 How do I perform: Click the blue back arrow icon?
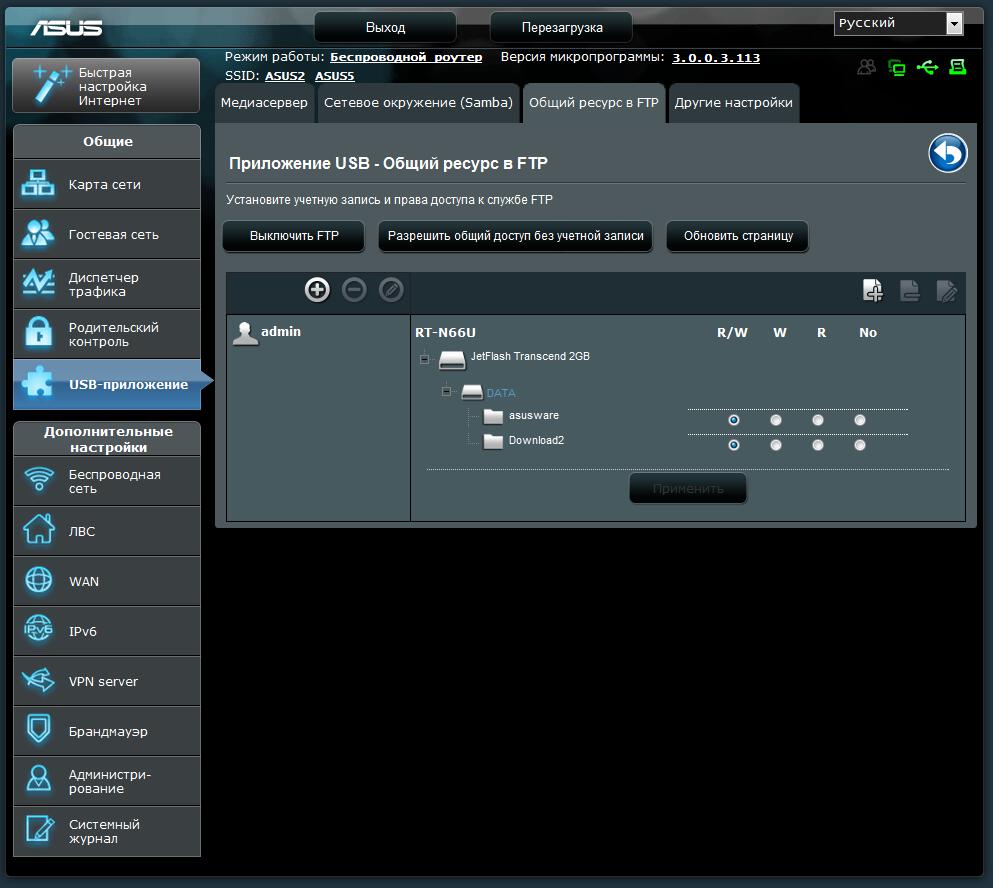pos(948,153)
